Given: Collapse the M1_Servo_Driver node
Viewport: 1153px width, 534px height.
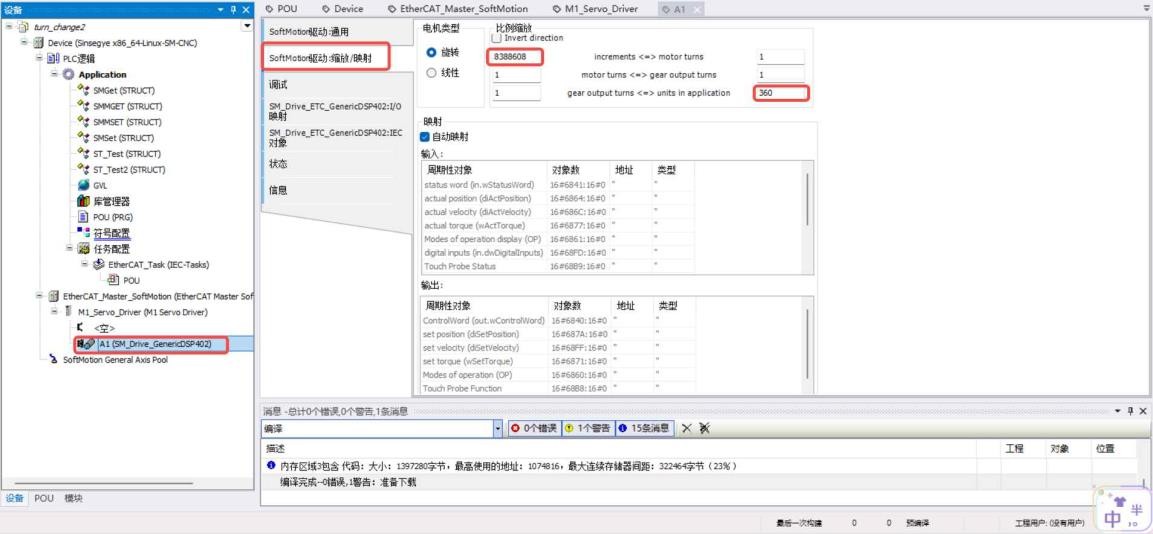Looking at the screenshot, I should 54,313.
